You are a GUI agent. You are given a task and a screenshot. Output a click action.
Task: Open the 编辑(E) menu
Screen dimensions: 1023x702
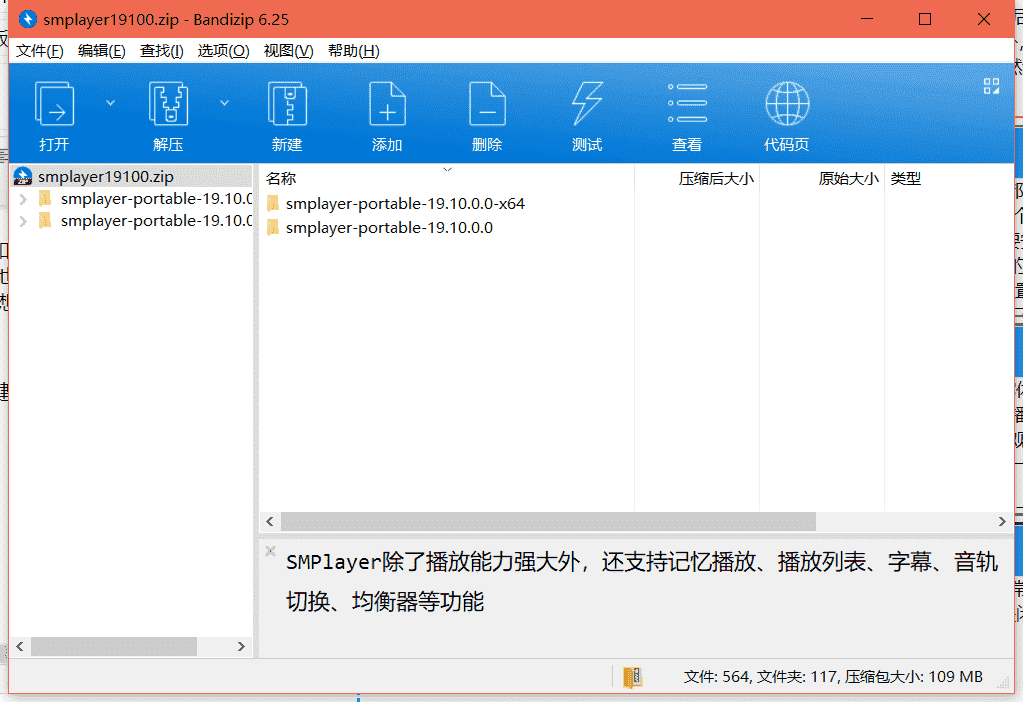[102, 51]
